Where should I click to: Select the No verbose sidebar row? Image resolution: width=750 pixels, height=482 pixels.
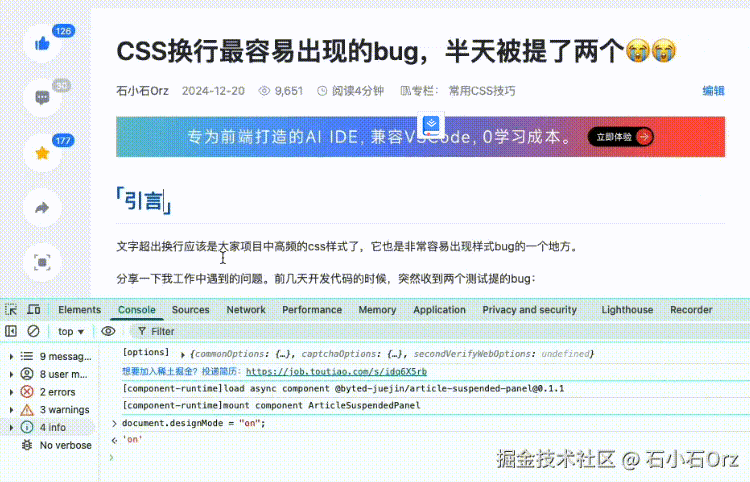50,445
